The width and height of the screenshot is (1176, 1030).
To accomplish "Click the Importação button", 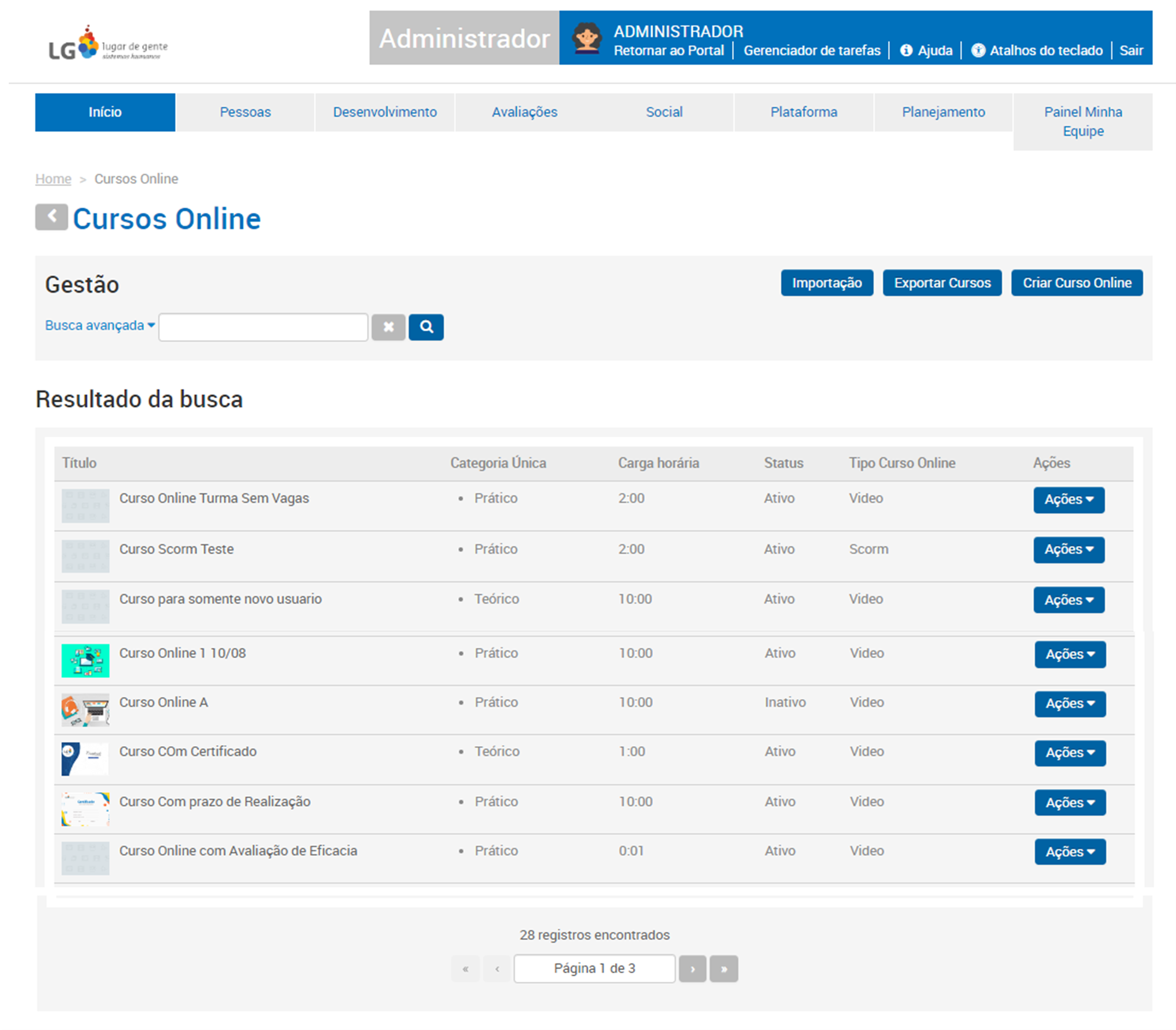I will click(827, 283).
